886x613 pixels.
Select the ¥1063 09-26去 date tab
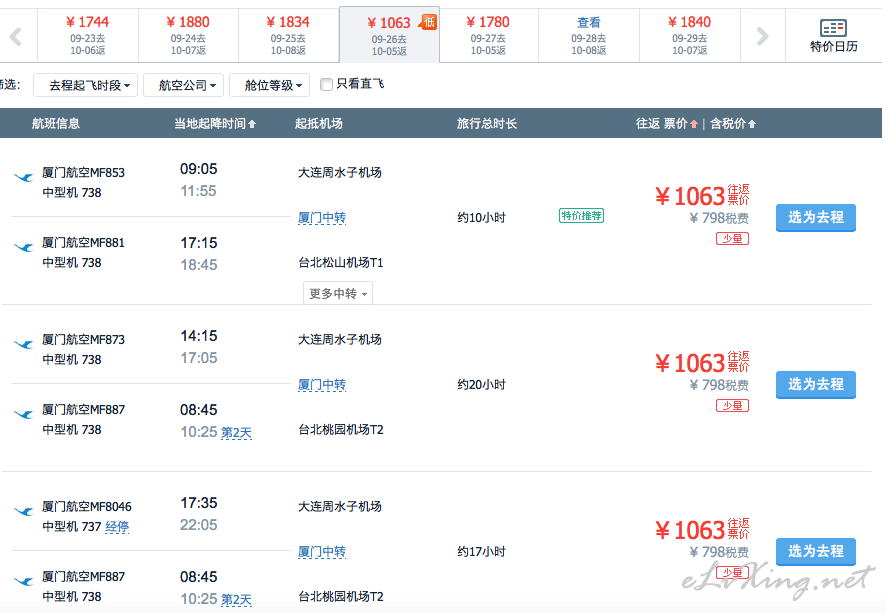(x=389, y=36)
